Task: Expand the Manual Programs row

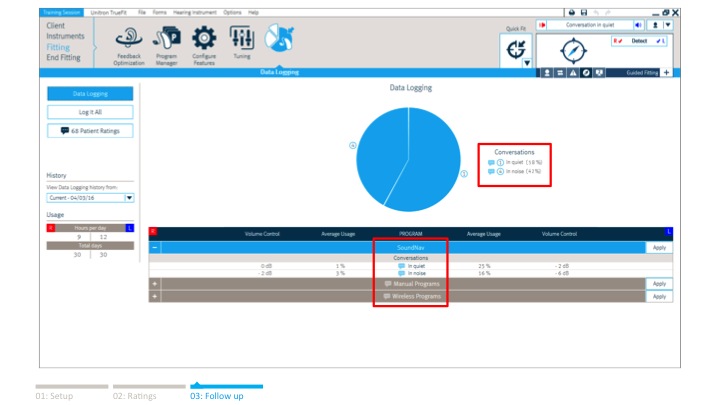Action: pyautogui.click(x=155, y=284)
